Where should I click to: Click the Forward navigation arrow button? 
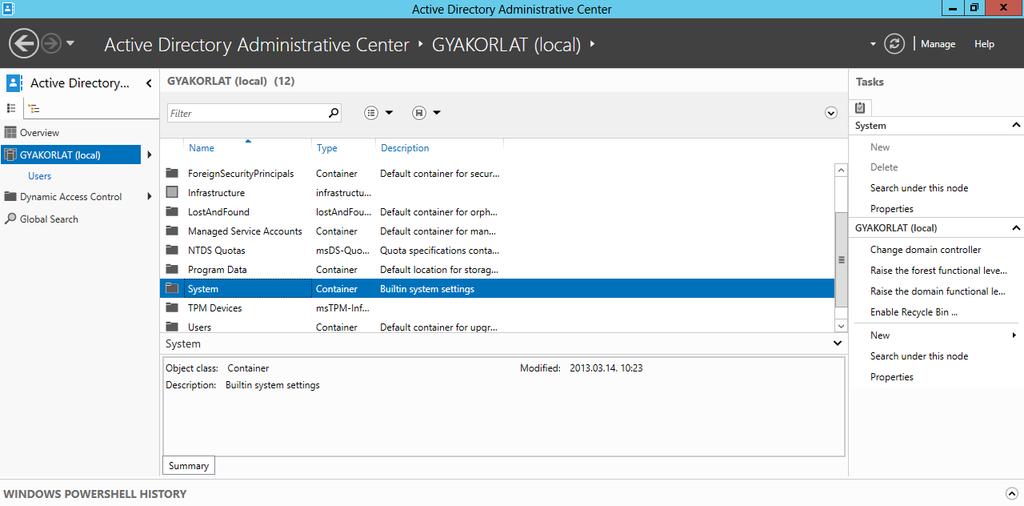coord(51,44)
